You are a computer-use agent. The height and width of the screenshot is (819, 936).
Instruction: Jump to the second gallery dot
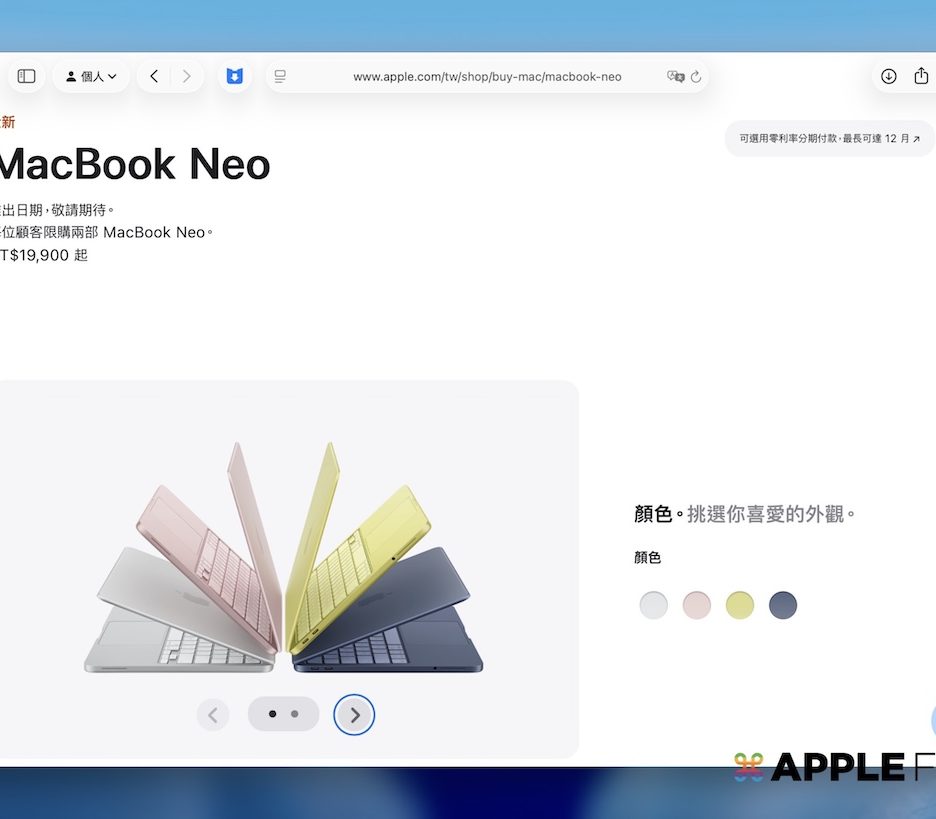(294, 714)
